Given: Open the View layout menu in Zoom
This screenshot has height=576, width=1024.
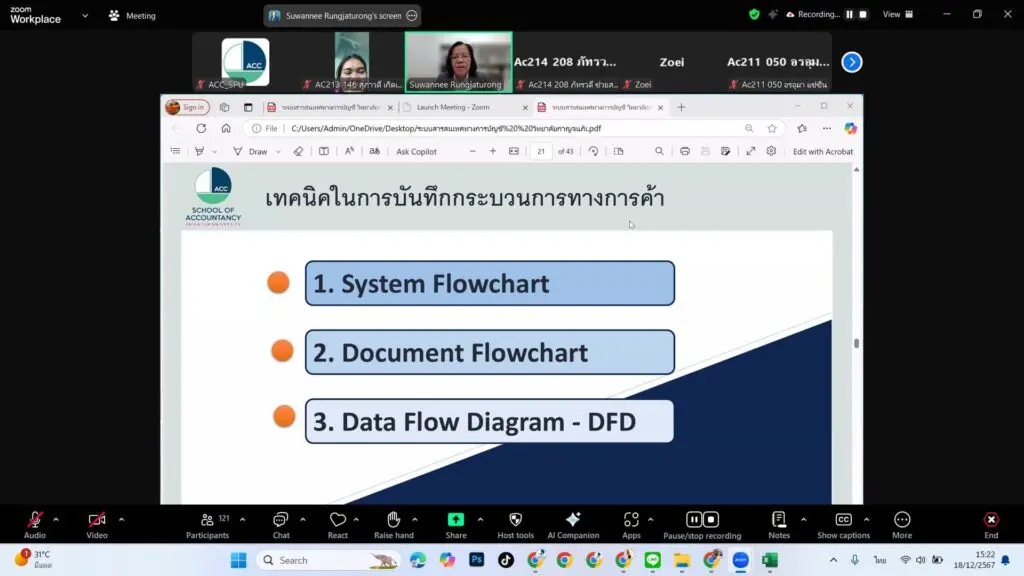Looking at the screenshot, I should 898,14.
